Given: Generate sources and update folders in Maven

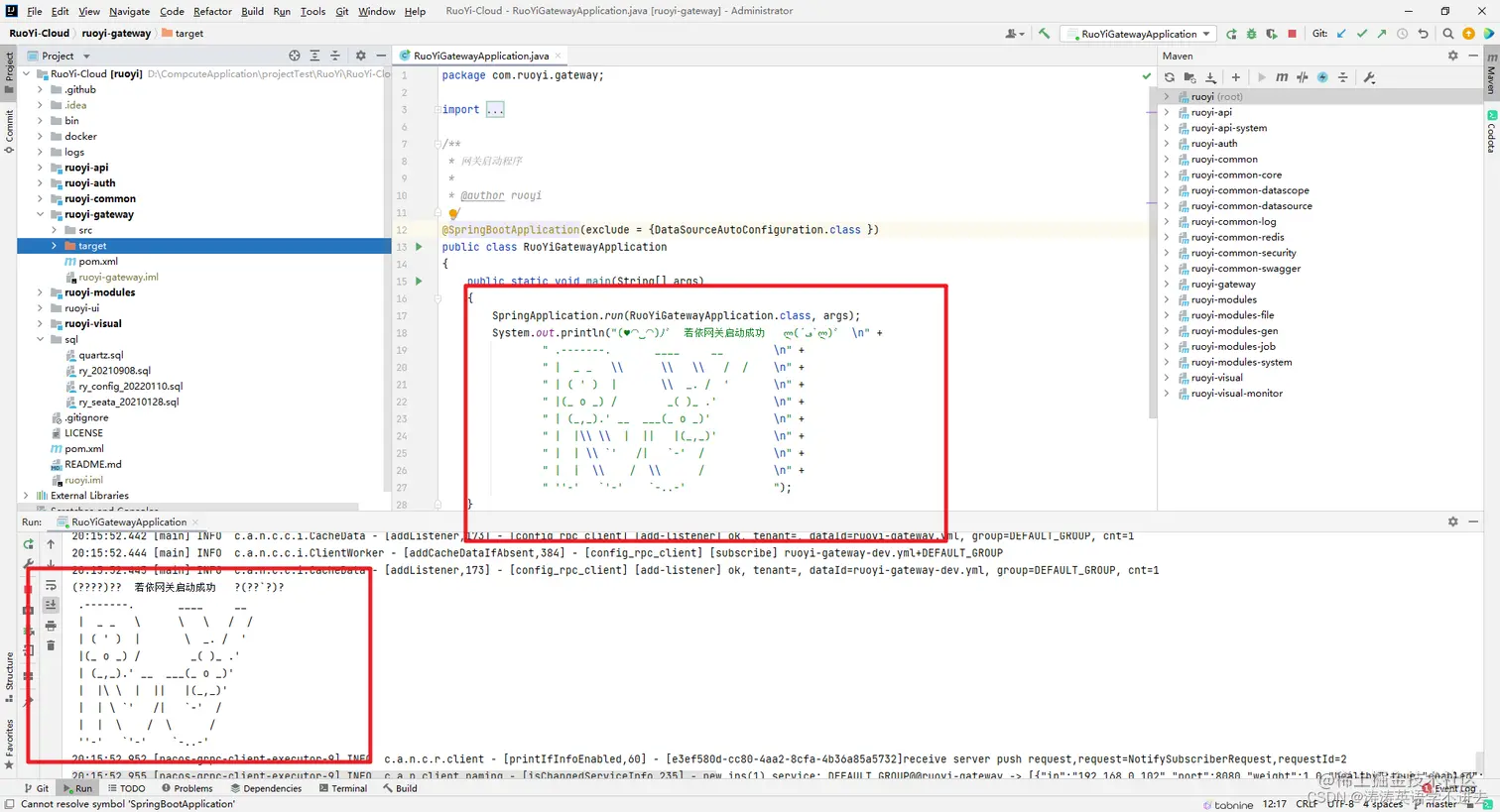Looking at the screenshot, I should (1189, 77).
